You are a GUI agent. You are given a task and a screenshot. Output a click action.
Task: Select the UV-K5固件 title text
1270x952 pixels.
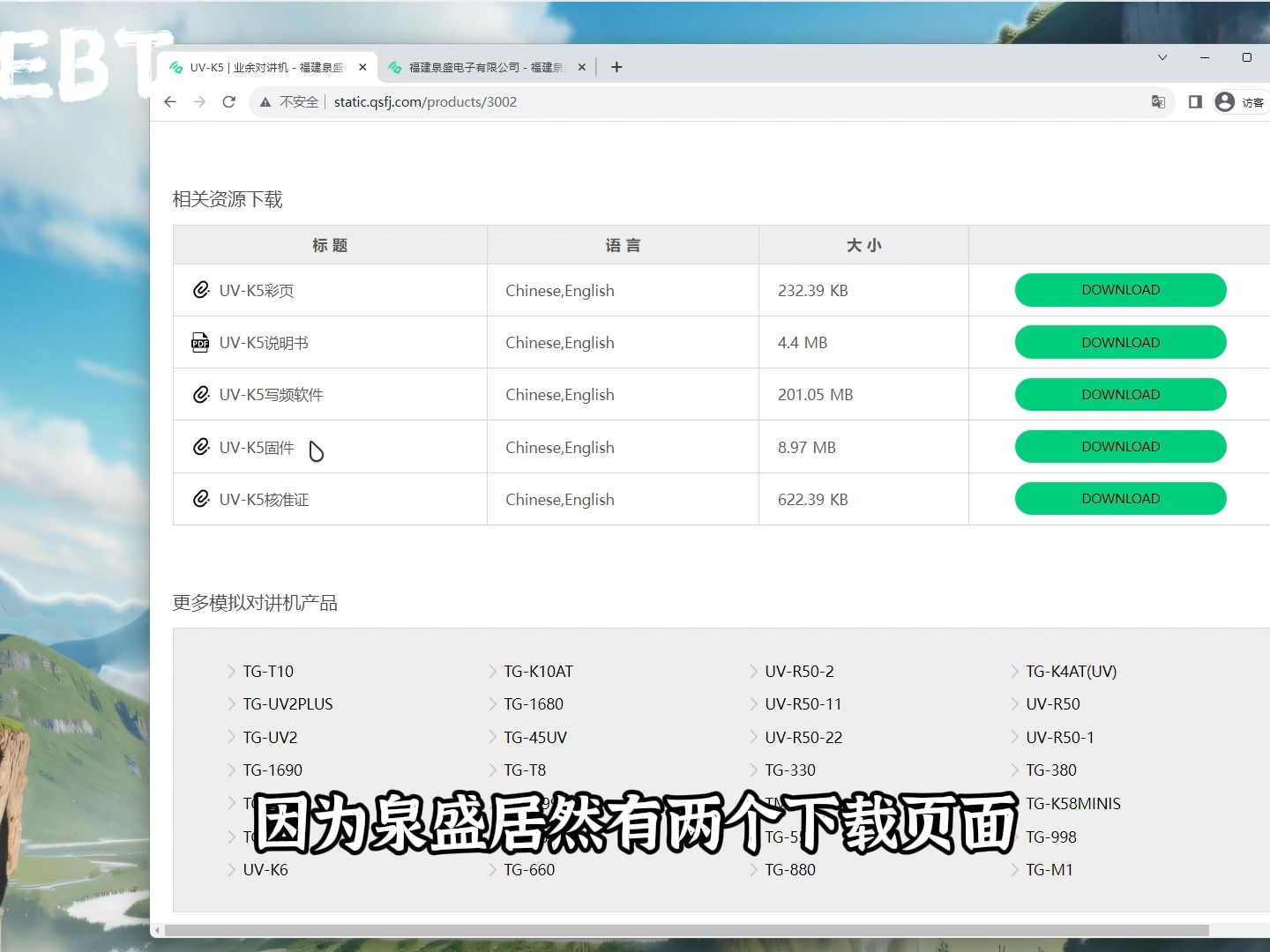[257, 448]
